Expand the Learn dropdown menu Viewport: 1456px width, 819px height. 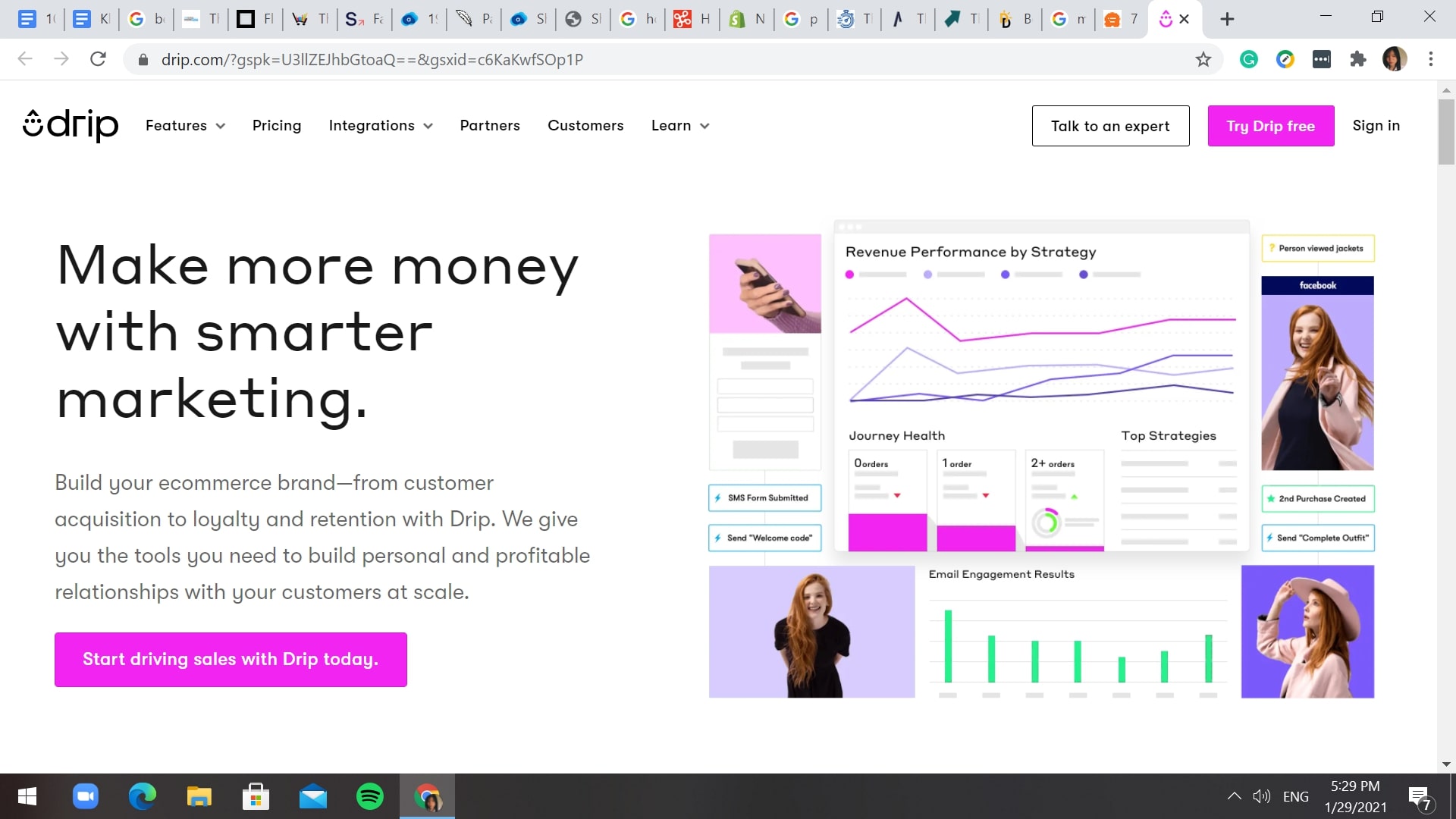pos(680,125)
